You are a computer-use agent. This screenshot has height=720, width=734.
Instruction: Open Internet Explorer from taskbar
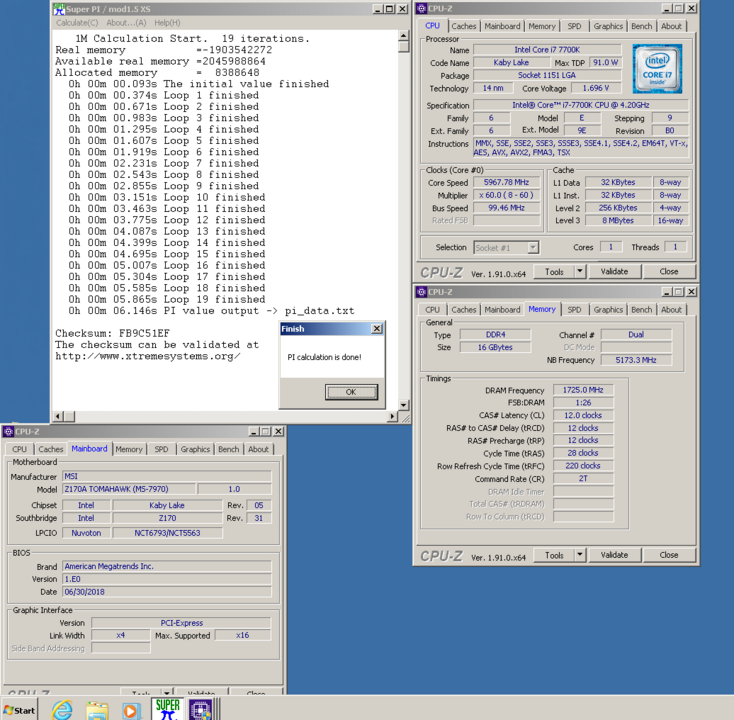(62, 710)
